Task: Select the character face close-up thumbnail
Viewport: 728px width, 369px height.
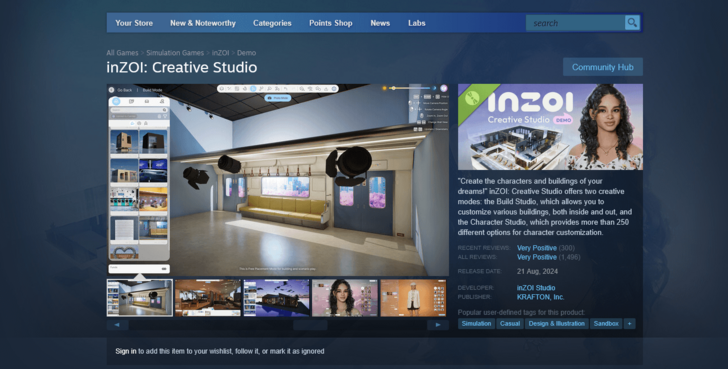Action: pos(345,298)
